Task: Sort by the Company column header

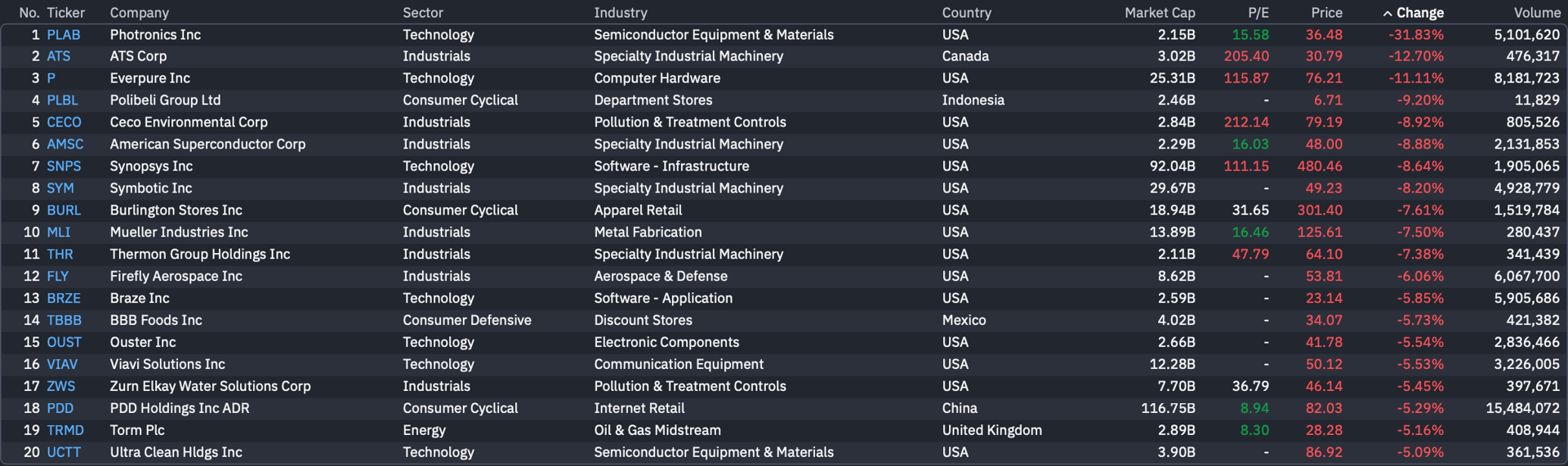Action: (x=140, y=13)
